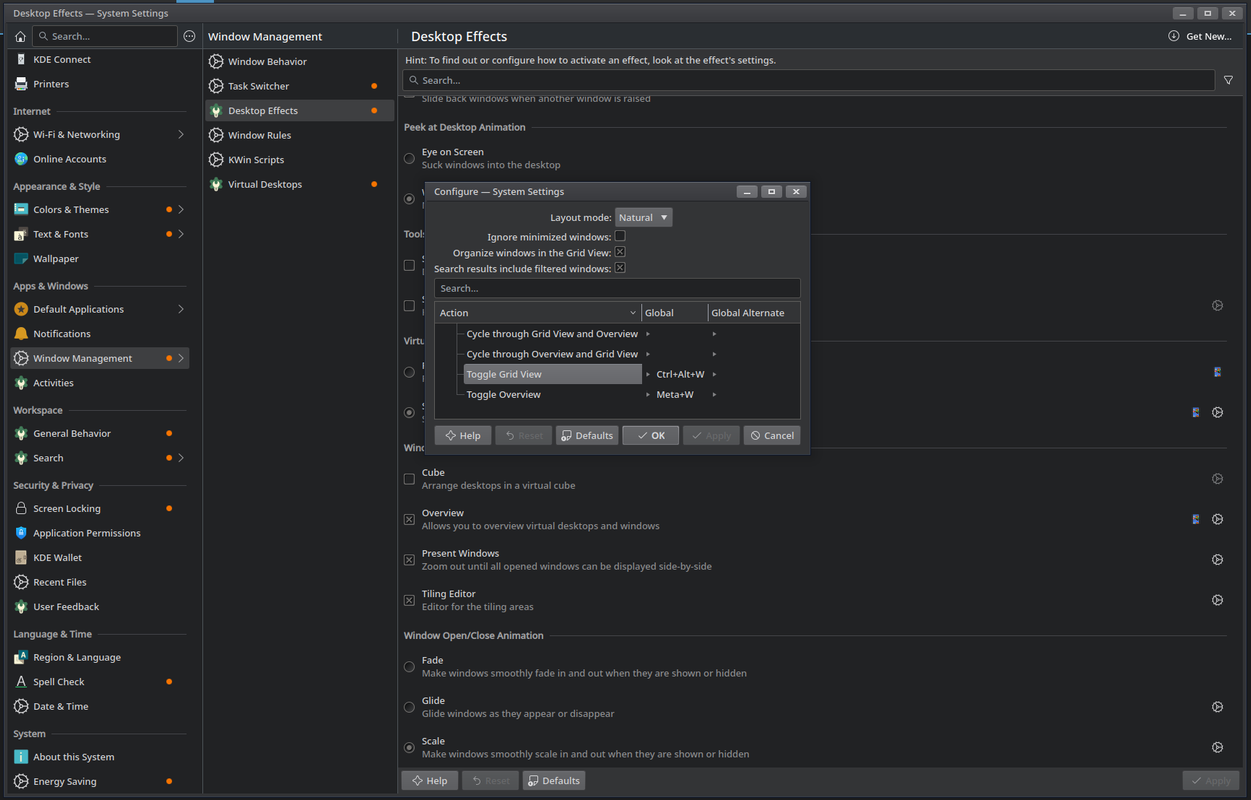The image size is (1251, 800).
Task: Open User Feedback settings
Action: pyautogui.click(x=99, y=607)
